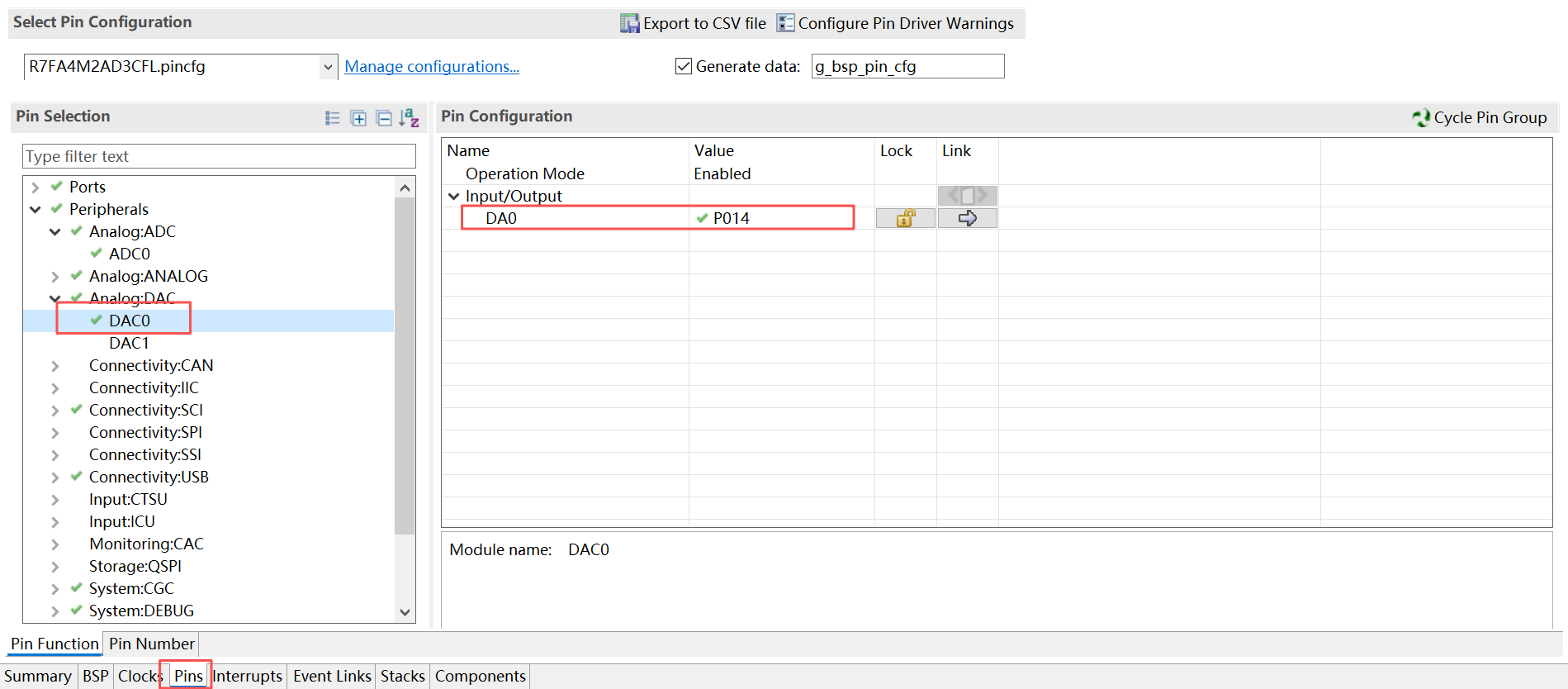1568x689 pixels.
Task: Expand the Connectivity:USB node
Action: pos(55,478)
